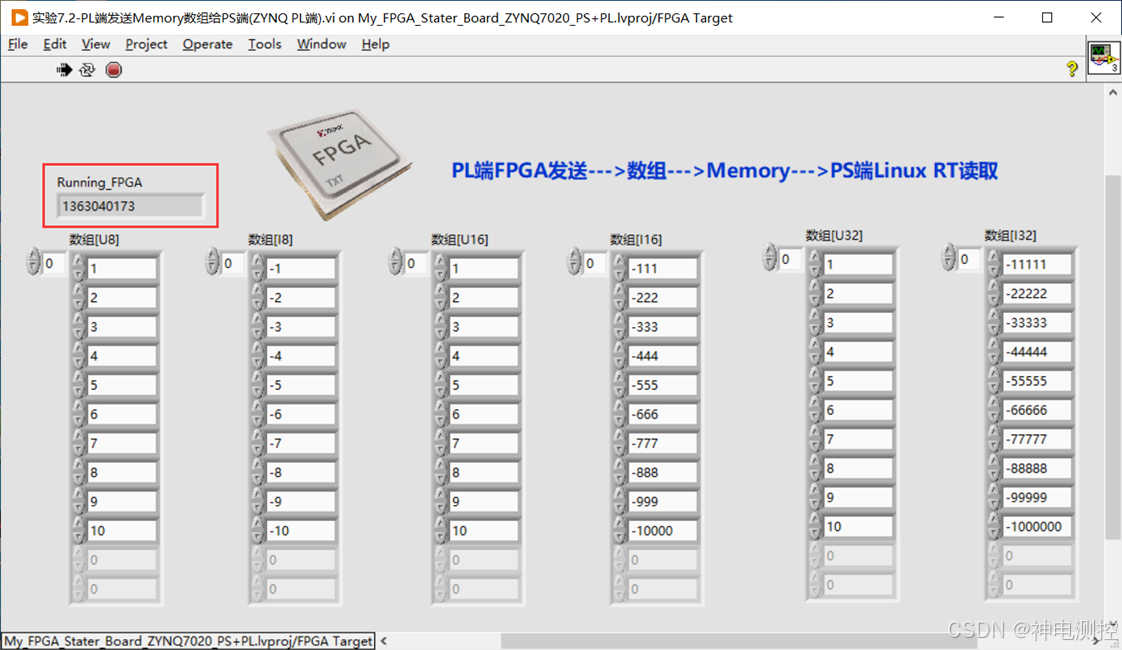Image resolution: width=1122 pixels, height=650 pixels.
Task: Click the 数组[U8] element showing 10
Action: [122, 530]
